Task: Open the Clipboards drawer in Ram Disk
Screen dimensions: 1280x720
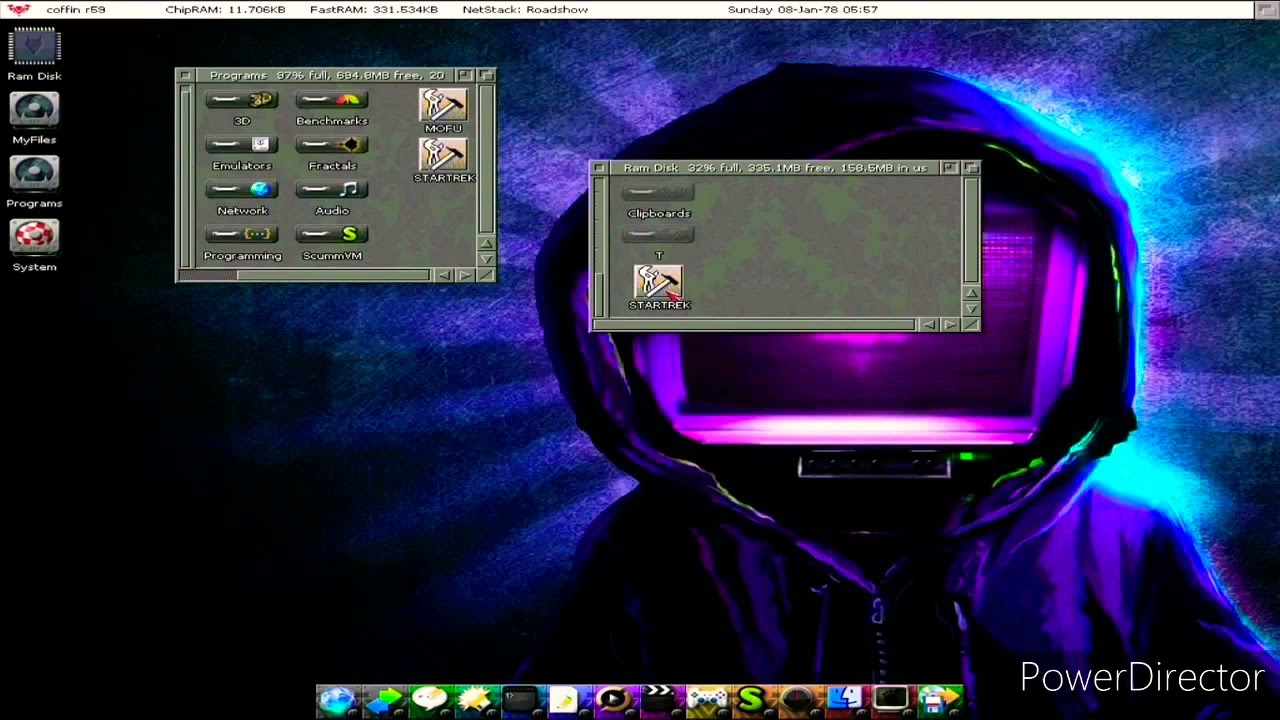Action: (x=658, y=202)
